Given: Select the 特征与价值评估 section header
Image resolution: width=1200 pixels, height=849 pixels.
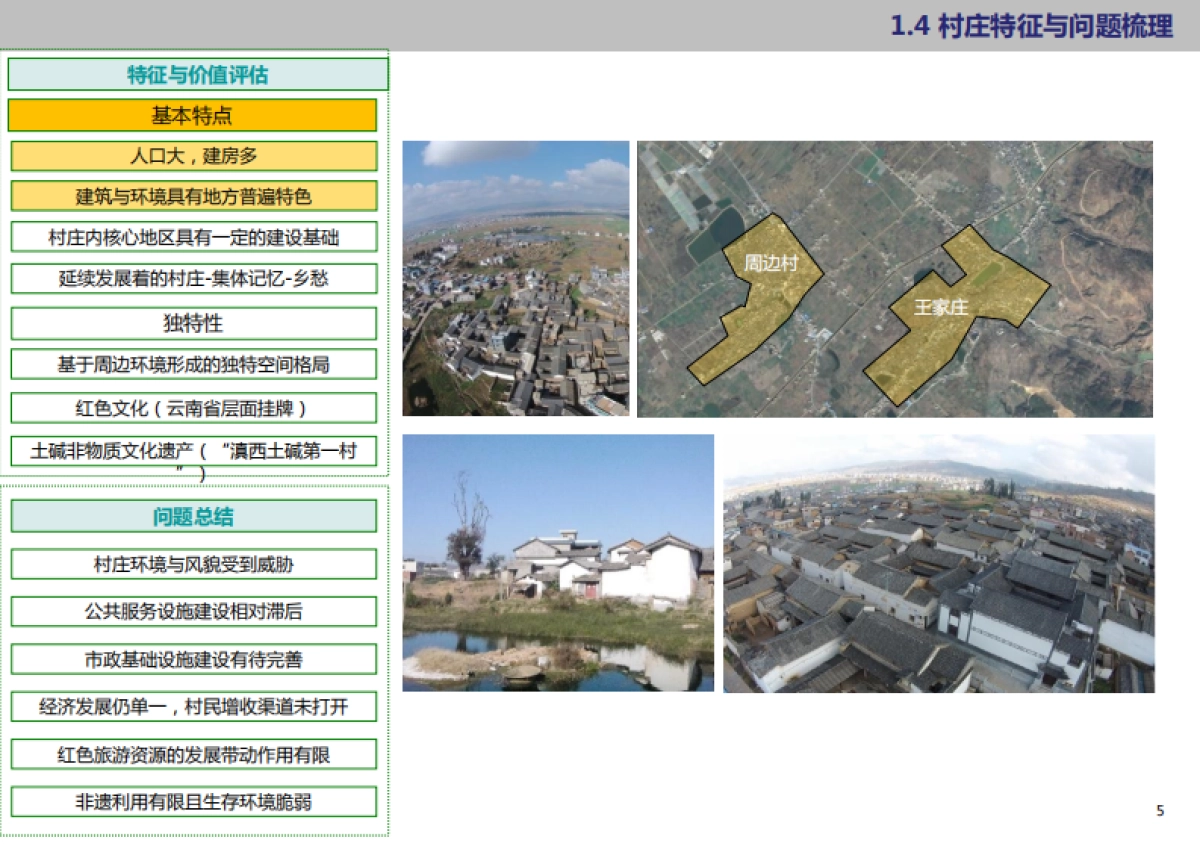Looking at the screenshot, I should (194, 74).
